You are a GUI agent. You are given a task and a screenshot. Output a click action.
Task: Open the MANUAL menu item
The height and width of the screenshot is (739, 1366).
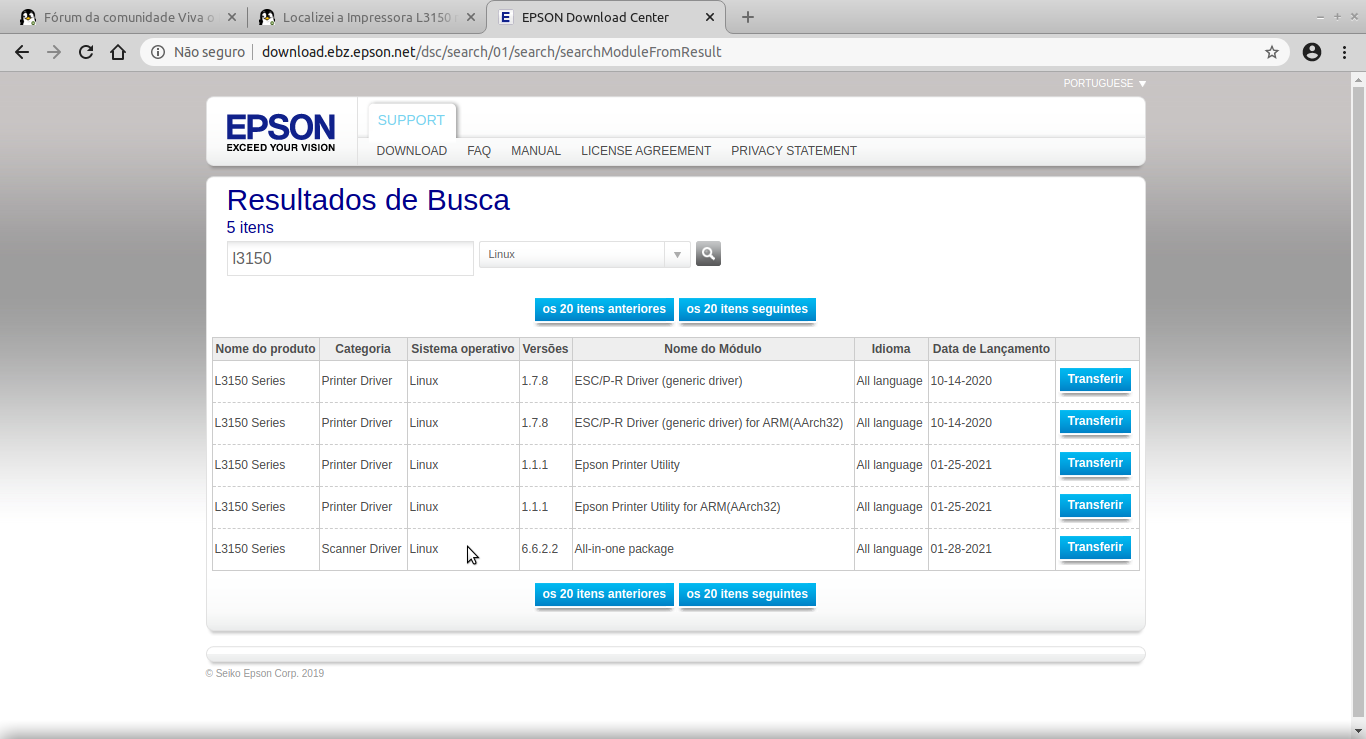(x=536, y=151)
